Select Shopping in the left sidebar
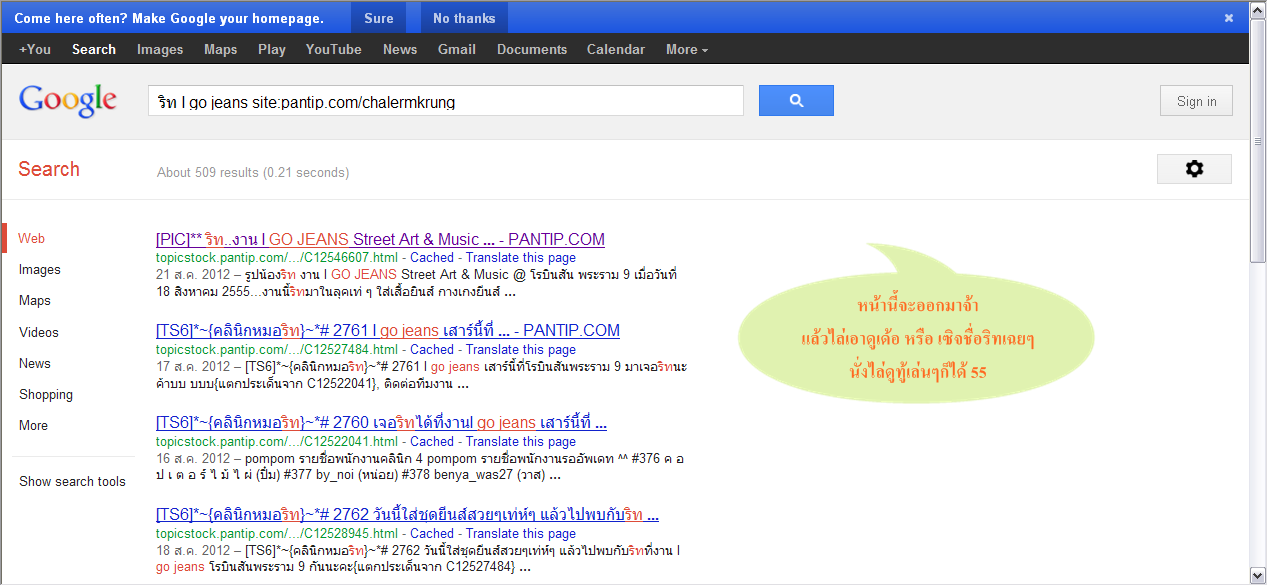This screenshot has width=1268, height=586. [x=46, y=394]
